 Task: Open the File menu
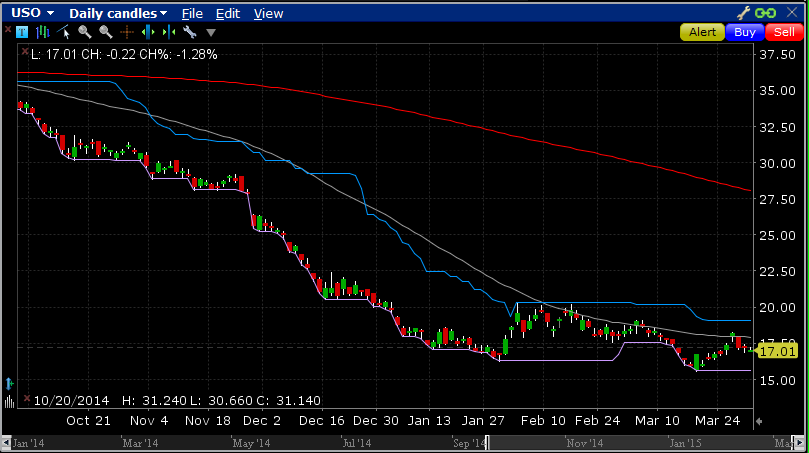click(x=192, y=14)
